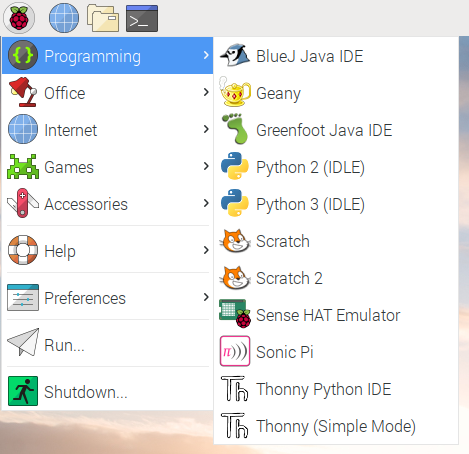The width and height of the screenshot is (469, 454).
Task: Click the Python 3 (IDLE) snake icon
Action: coord(235,203)
